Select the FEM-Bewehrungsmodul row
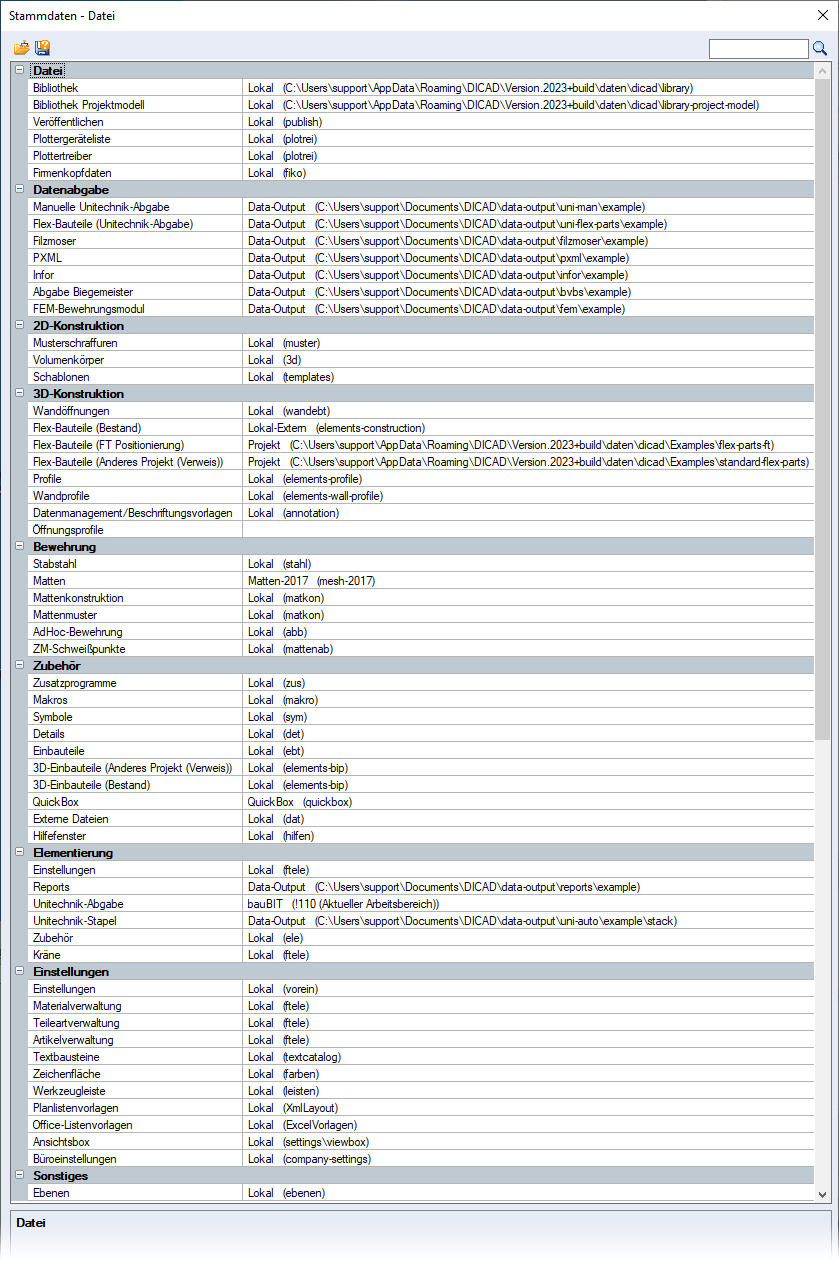 pos(421,309)
